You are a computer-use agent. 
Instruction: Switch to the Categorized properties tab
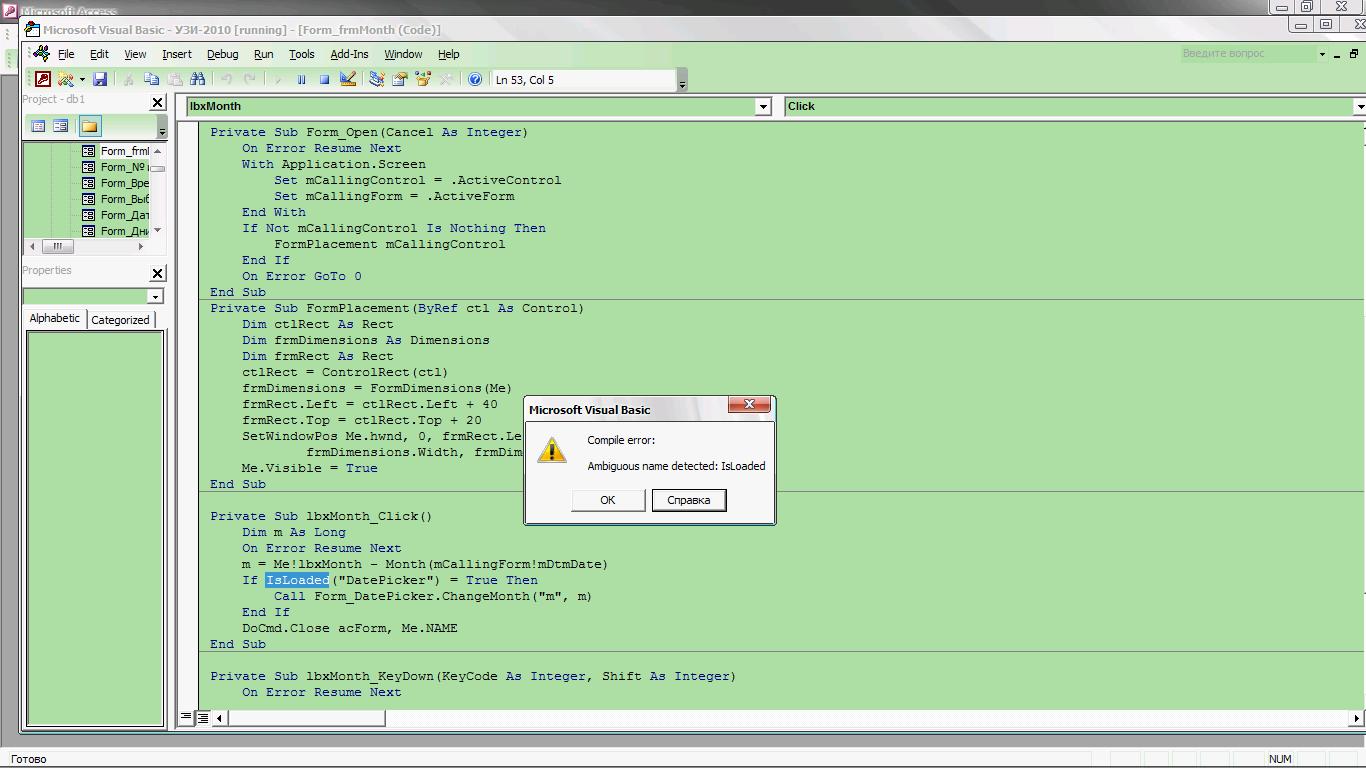point(120,320)
